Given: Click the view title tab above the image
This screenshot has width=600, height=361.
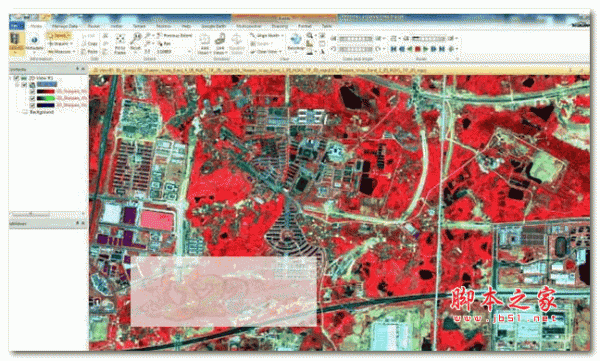Looking at the screenshot, I should (260, 70).
